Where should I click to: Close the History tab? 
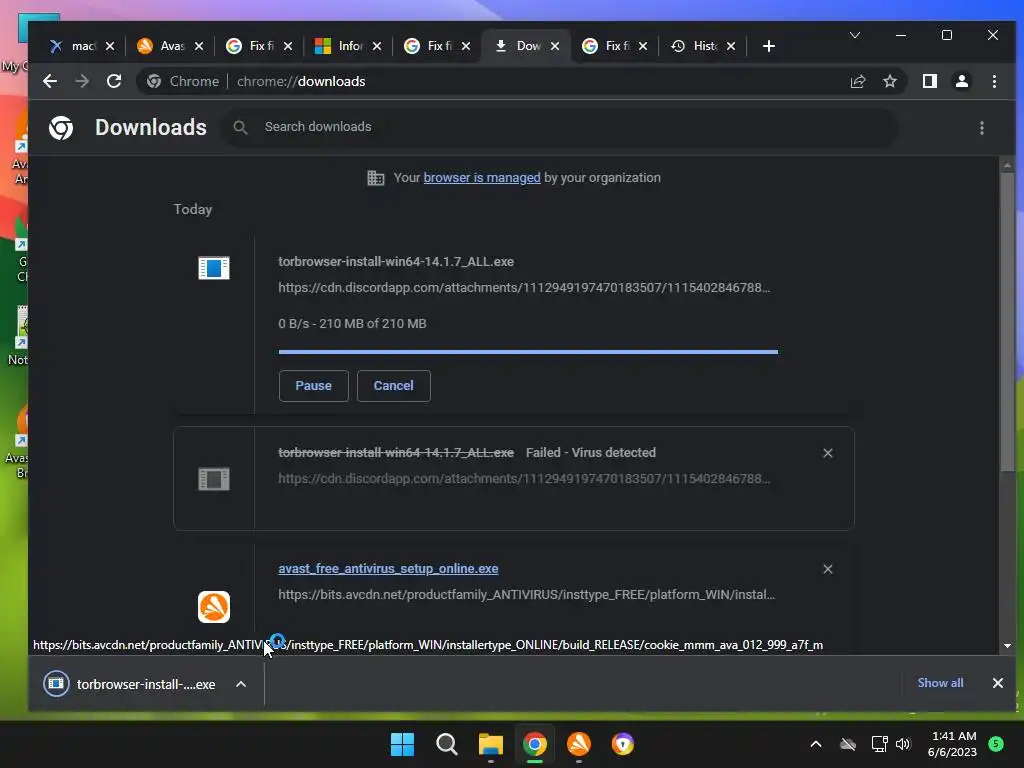[x=731, y=46]
